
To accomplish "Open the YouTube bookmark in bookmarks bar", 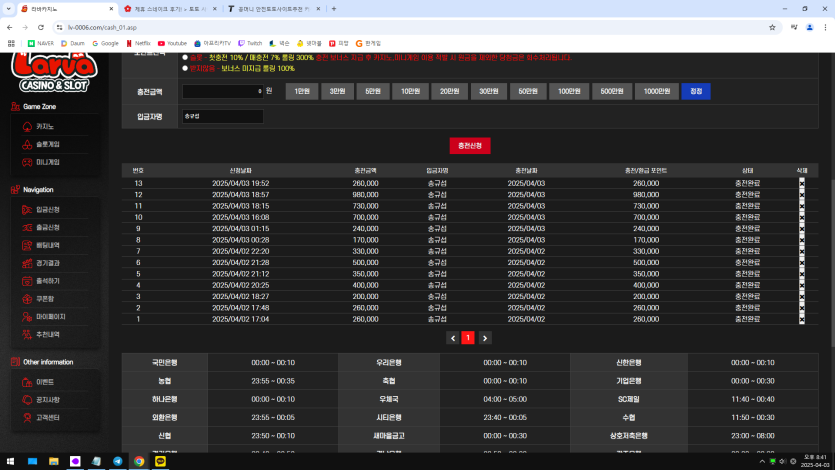I will click(172, 43).
